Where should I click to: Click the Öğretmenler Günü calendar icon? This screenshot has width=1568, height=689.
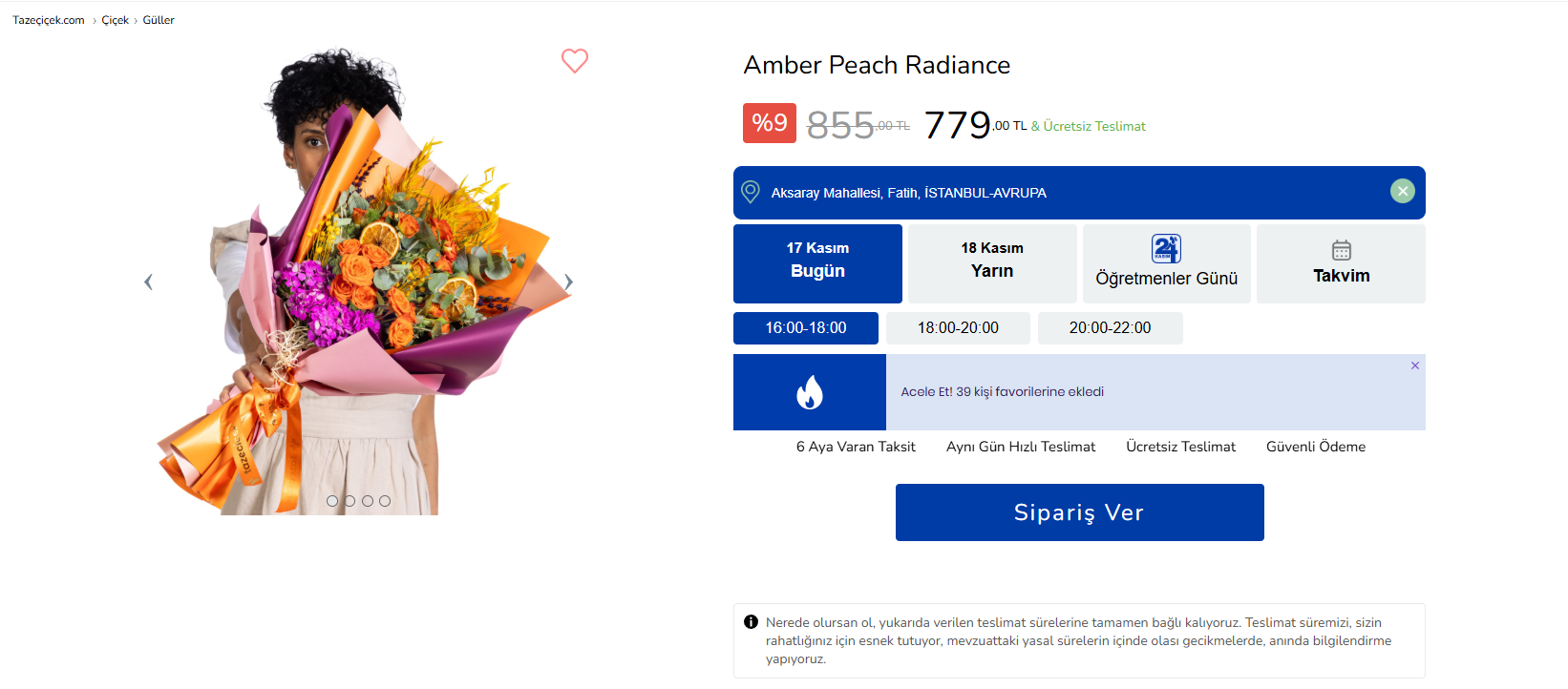coord(1166,248)
